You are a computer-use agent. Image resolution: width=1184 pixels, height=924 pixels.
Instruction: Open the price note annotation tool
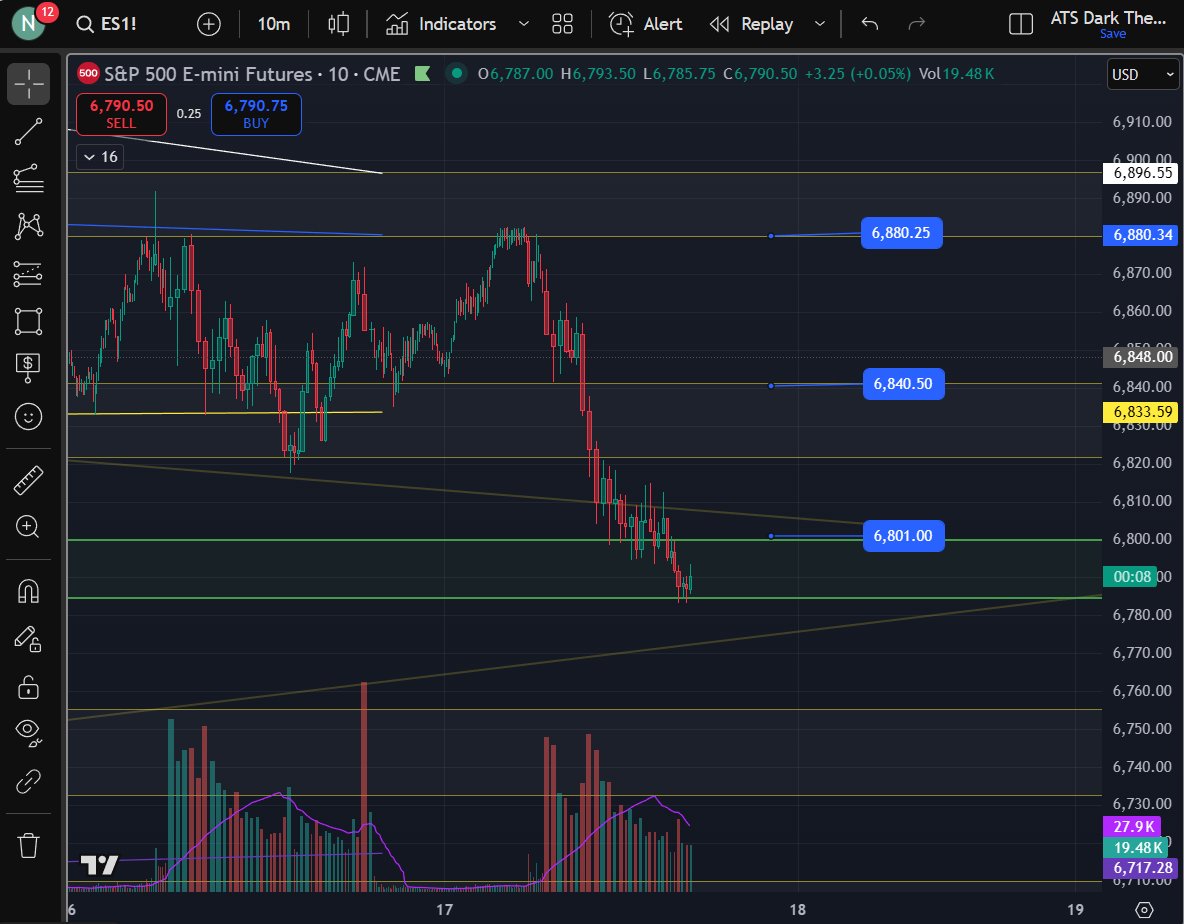click(29, 368)
